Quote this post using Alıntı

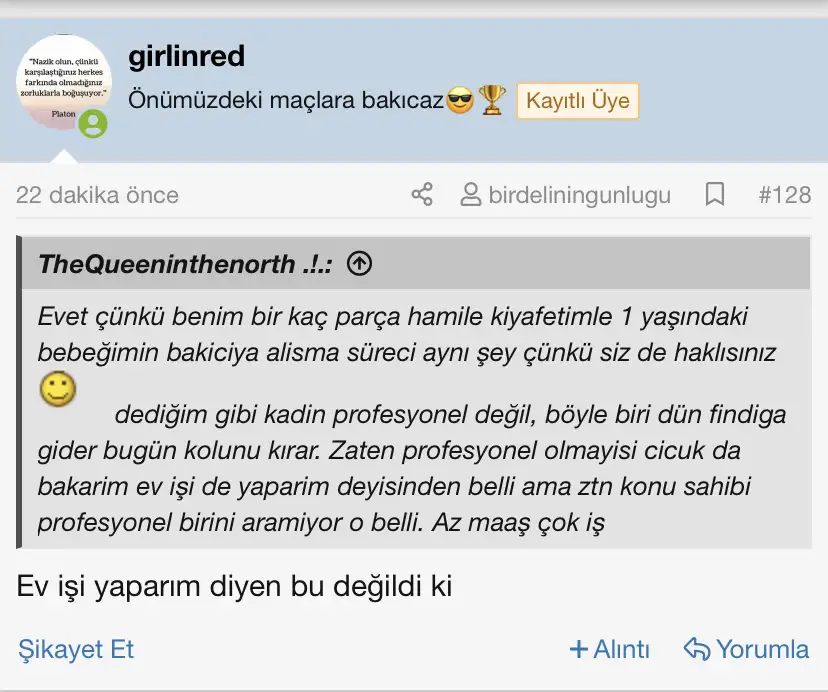pos(609,649)
